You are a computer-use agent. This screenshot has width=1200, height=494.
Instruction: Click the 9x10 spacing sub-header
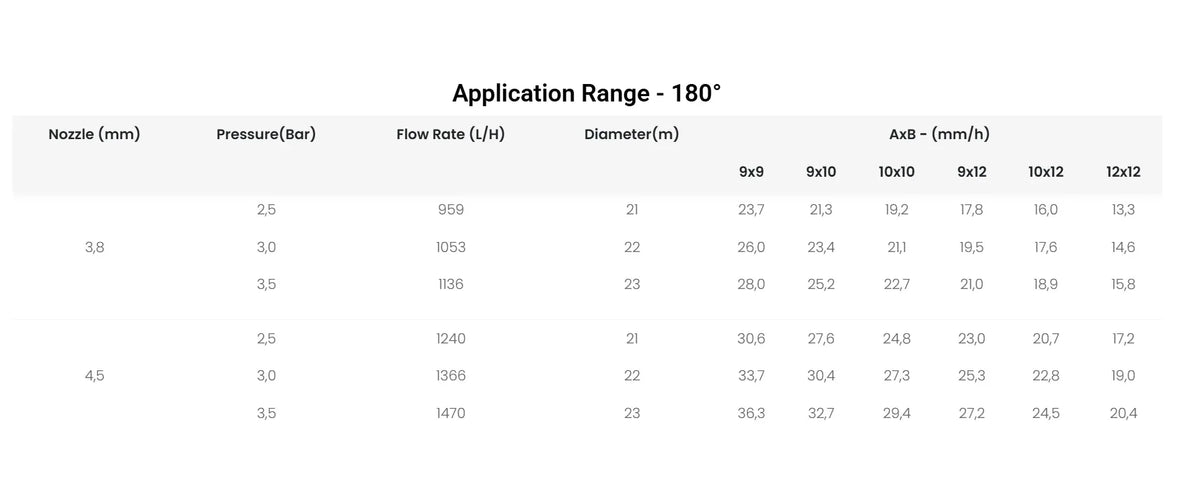[x=821, y=171]
